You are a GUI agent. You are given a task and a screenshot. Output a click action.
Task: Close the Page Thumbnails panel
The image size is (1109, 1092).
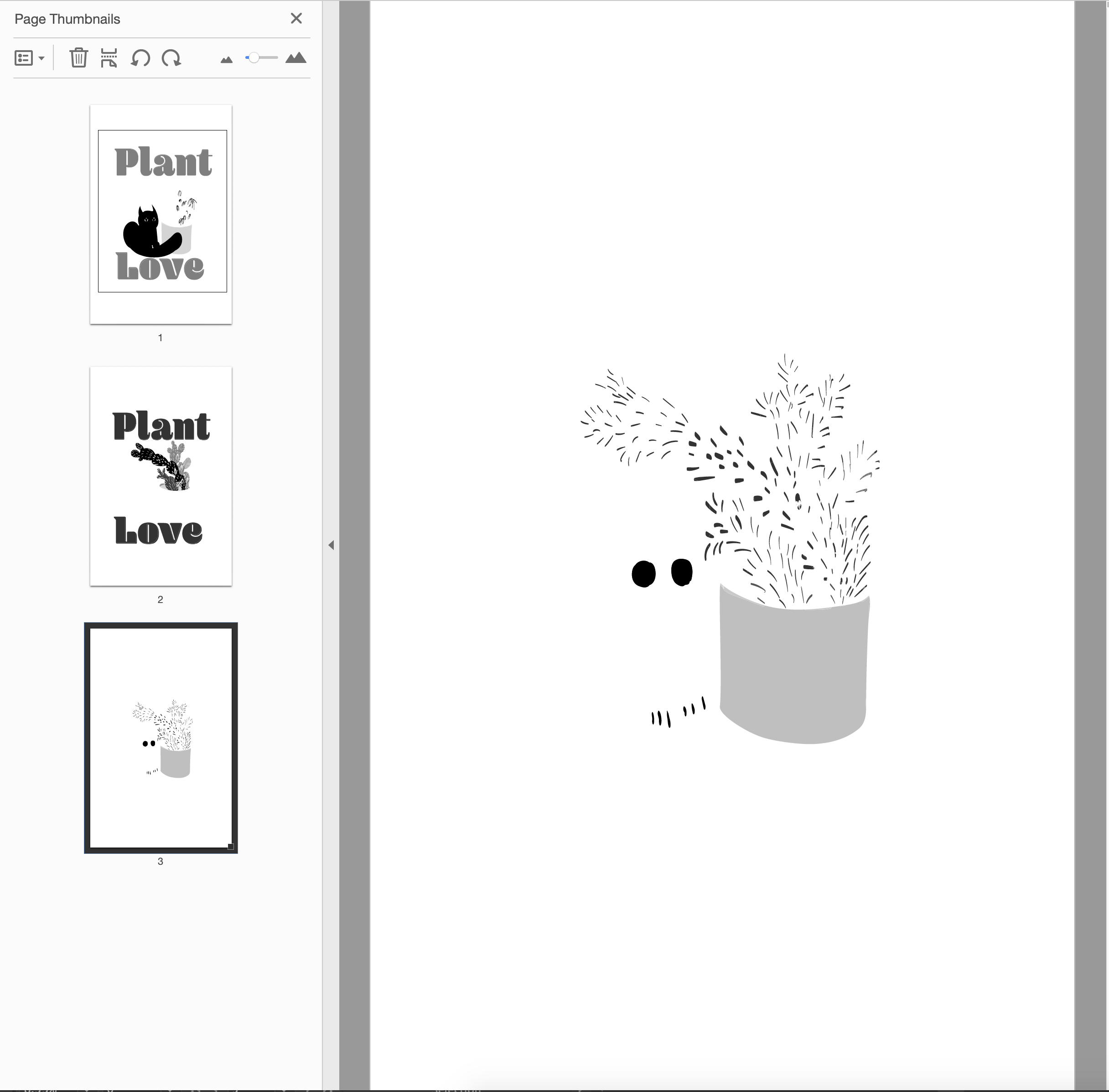click(296, 18)
